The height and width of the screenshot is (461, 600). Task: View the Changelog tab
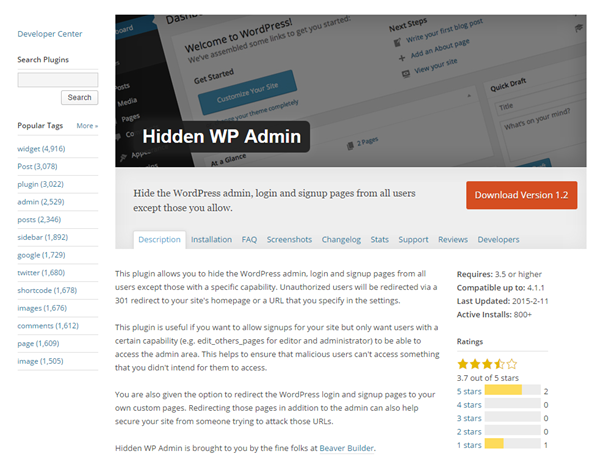coord(341,239)
